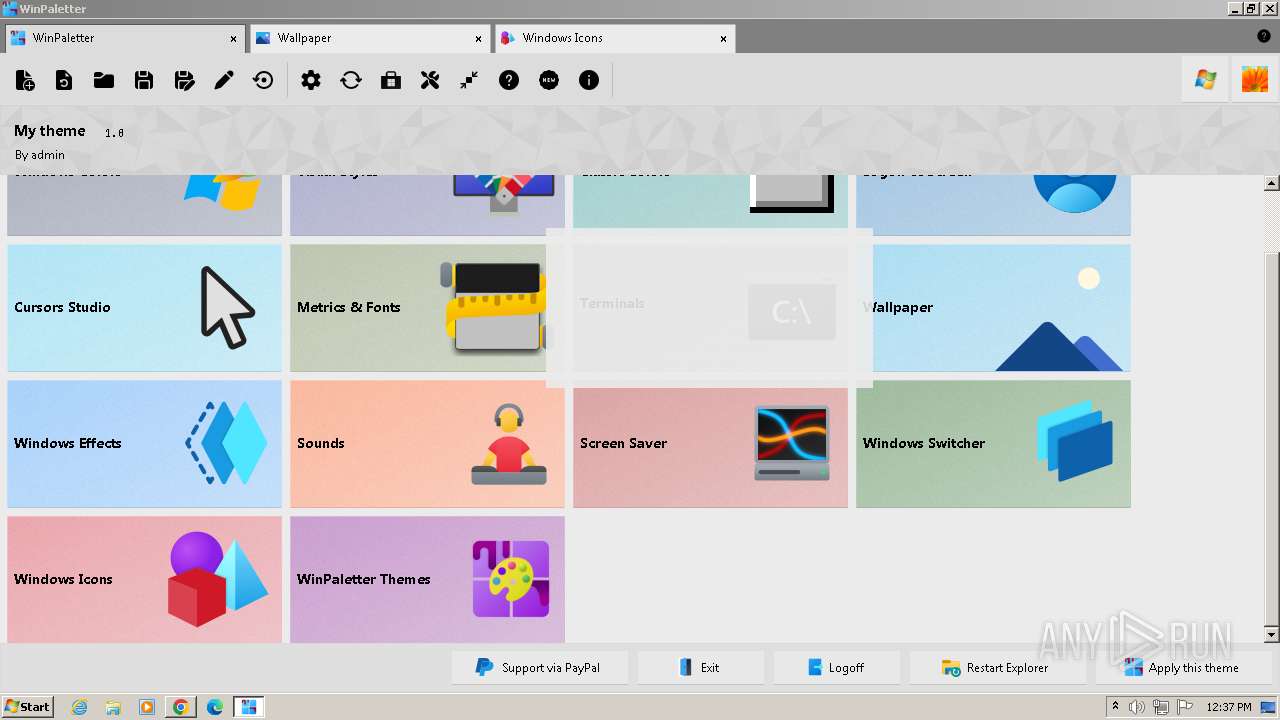Open Chrome from the taskbar
This screenshot has height=720, width=1280.
coord(181,707)
